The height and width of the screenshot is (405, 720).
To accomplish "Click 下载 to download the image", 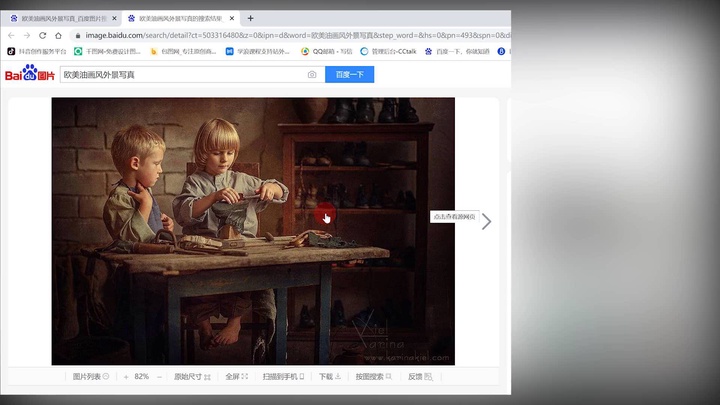I will pyautogui.click(x=329, y=377).
